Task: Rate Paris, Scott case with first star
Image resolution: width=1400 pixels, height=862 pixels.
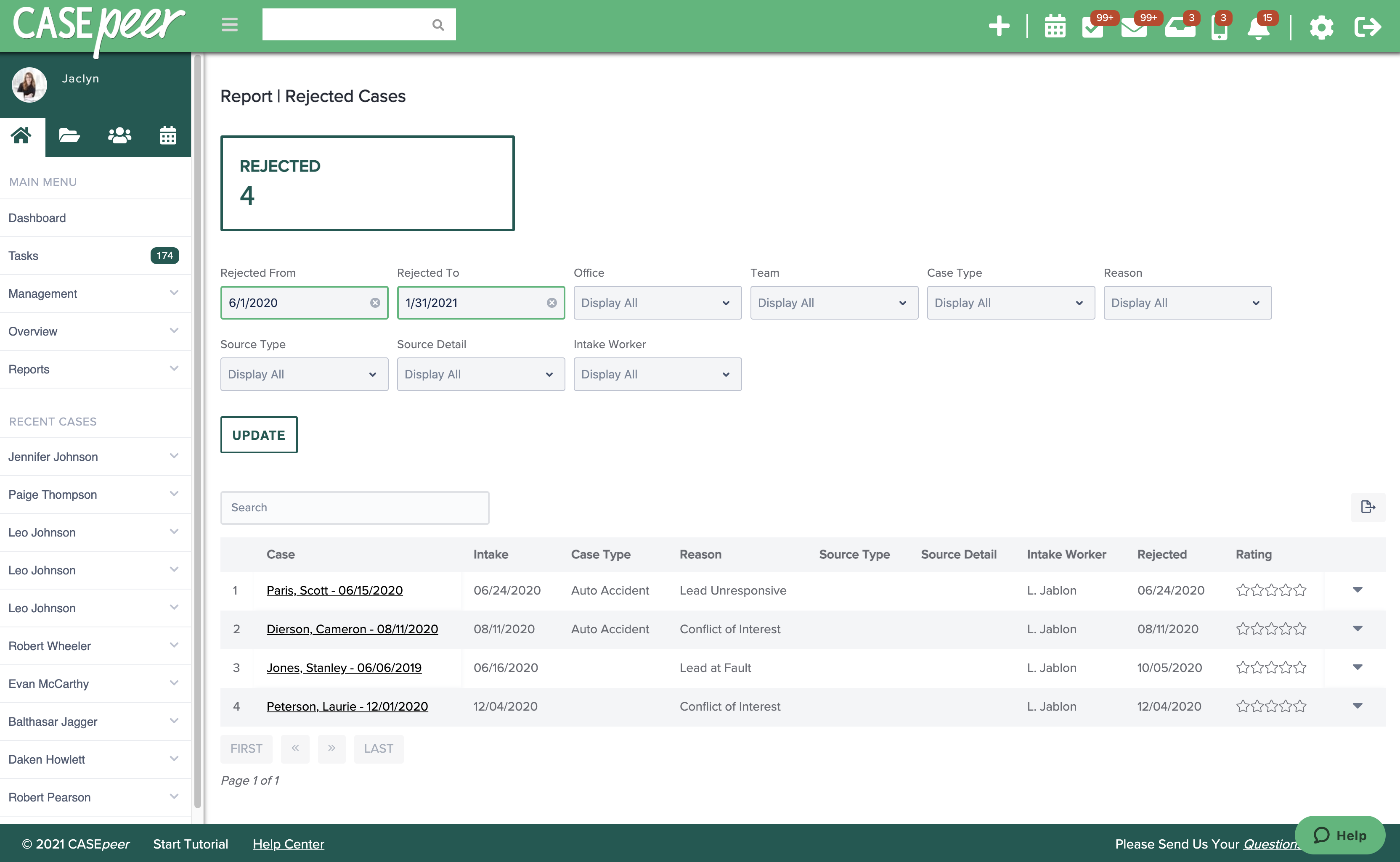Action: (x=1243, y=590)
